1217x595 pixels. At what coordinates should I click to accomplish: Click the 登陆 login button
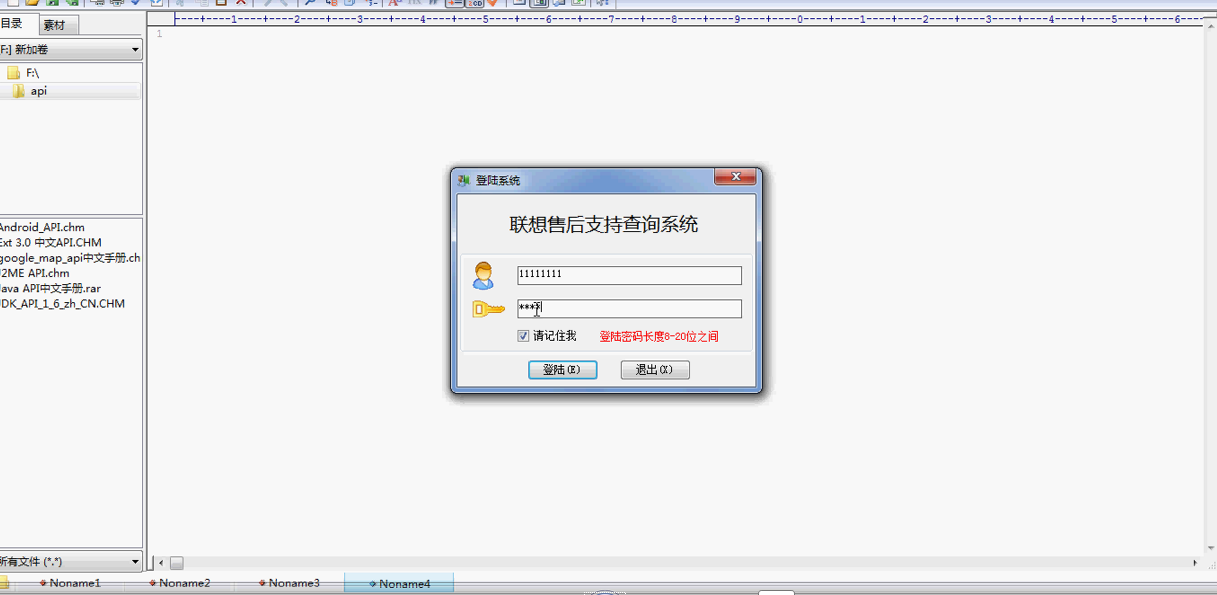[562, 370]
